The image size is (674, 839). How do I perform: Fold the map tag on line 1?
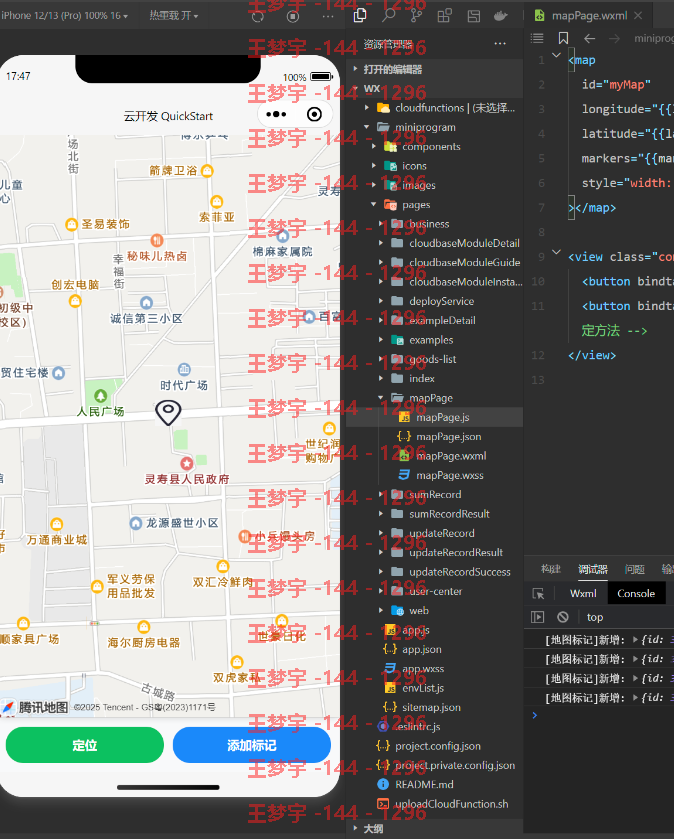[556, 55]
